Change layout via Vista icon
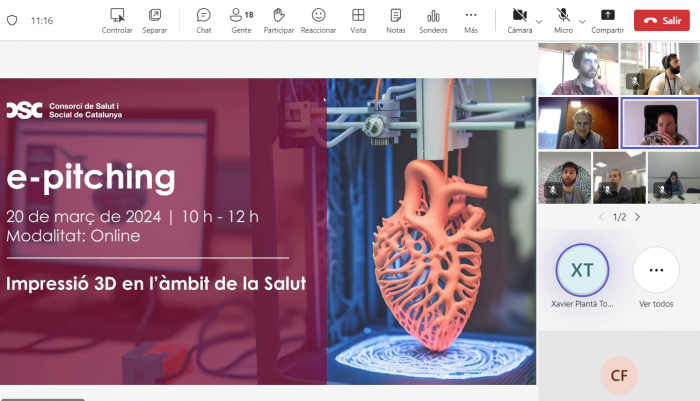This screenshot has width=700, height=401. pyautogui.click(x=358, y=19)
